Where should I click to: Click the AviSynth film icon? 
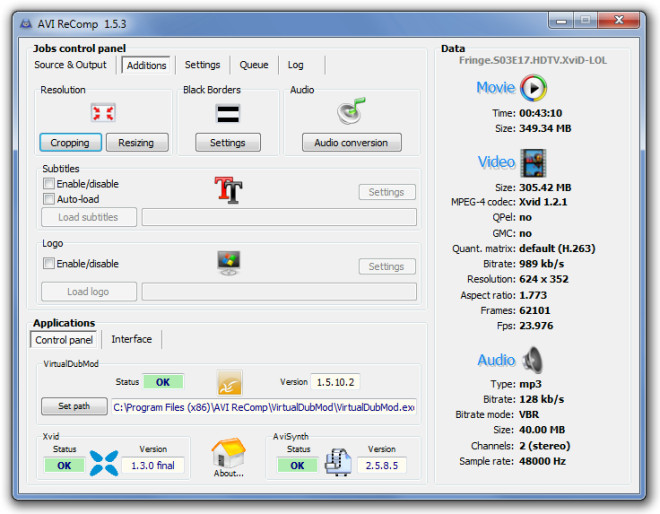coord(338,462)
